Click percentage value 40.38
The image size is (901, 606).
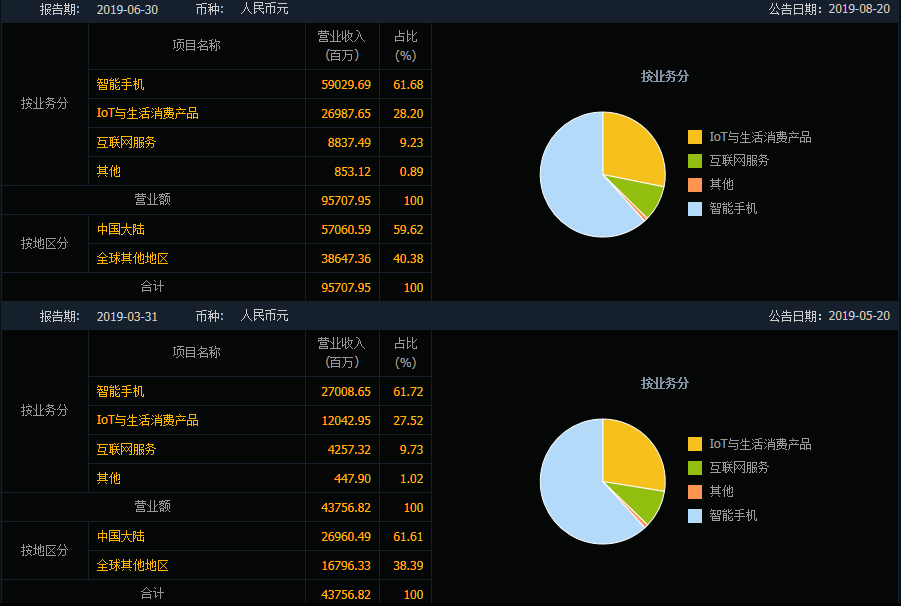point(408,258)
